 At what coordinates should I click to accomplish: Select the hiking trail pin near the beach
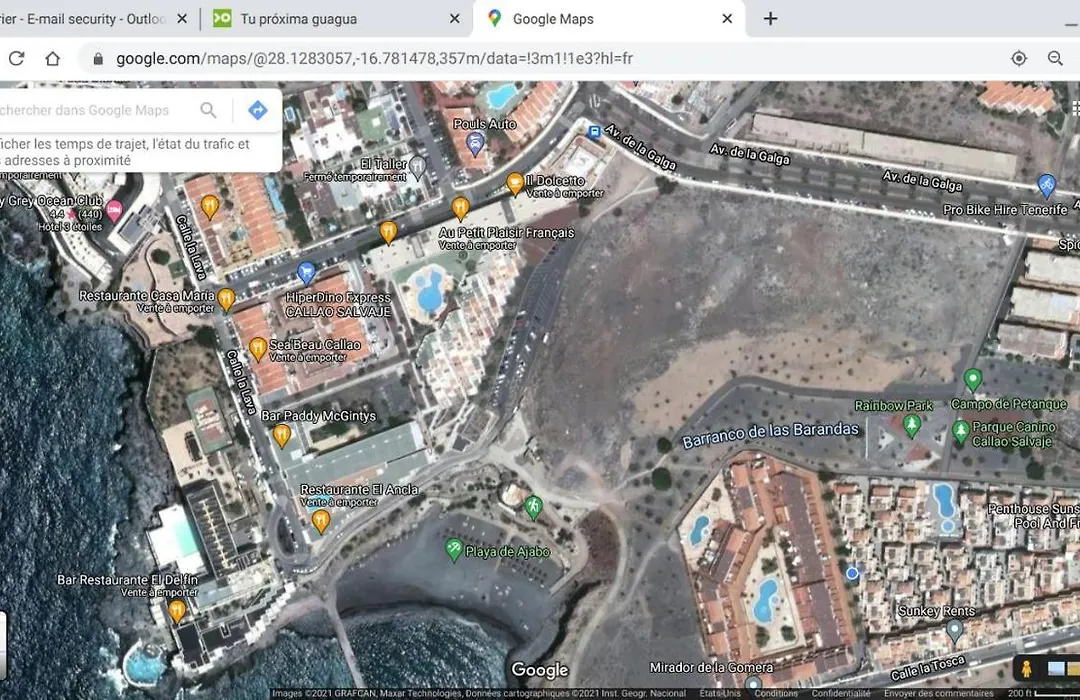[532, 507]
